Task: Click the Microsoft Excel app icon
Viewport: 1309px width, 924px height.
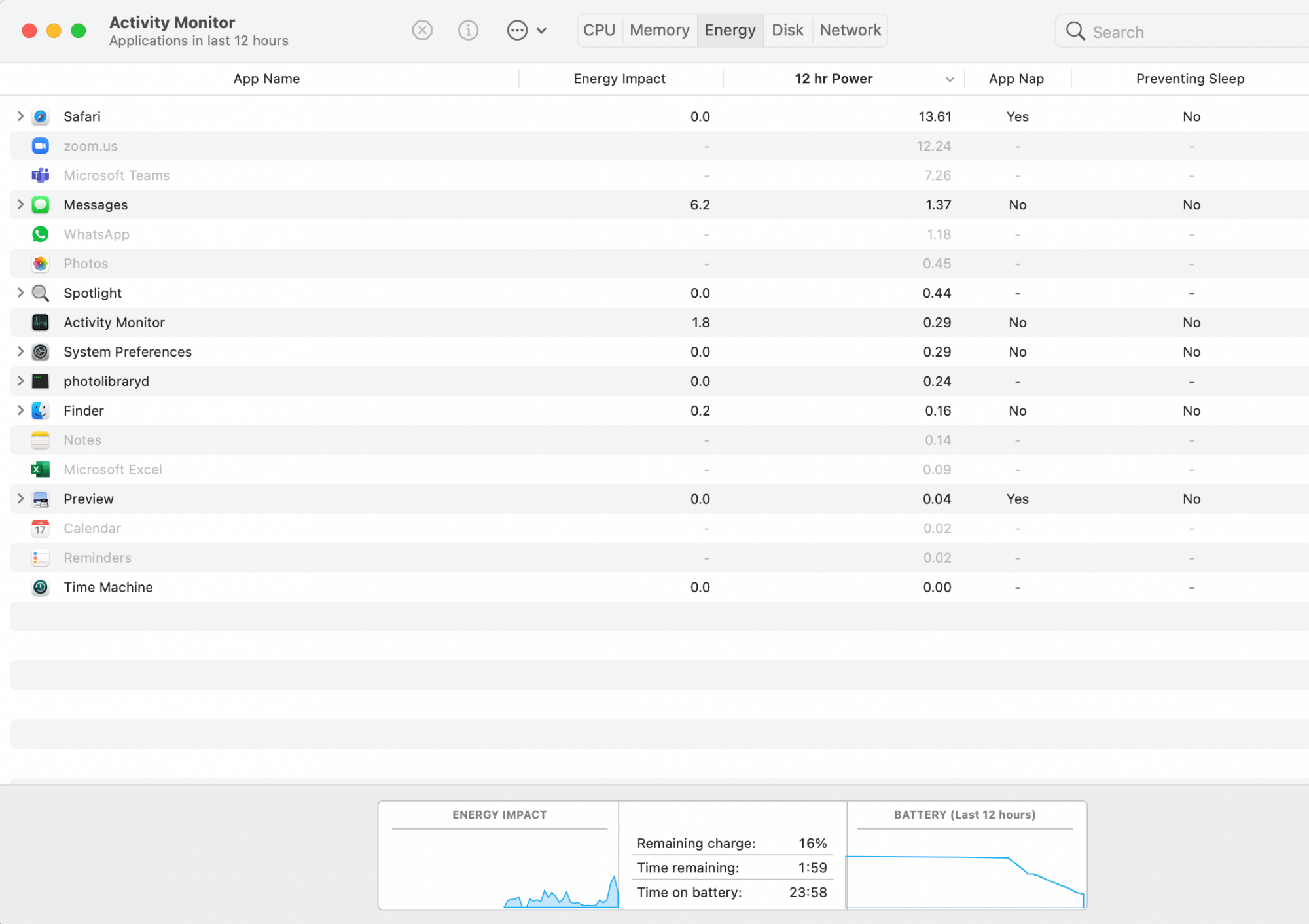Action: pyautogui.click(x=41, y=469)
